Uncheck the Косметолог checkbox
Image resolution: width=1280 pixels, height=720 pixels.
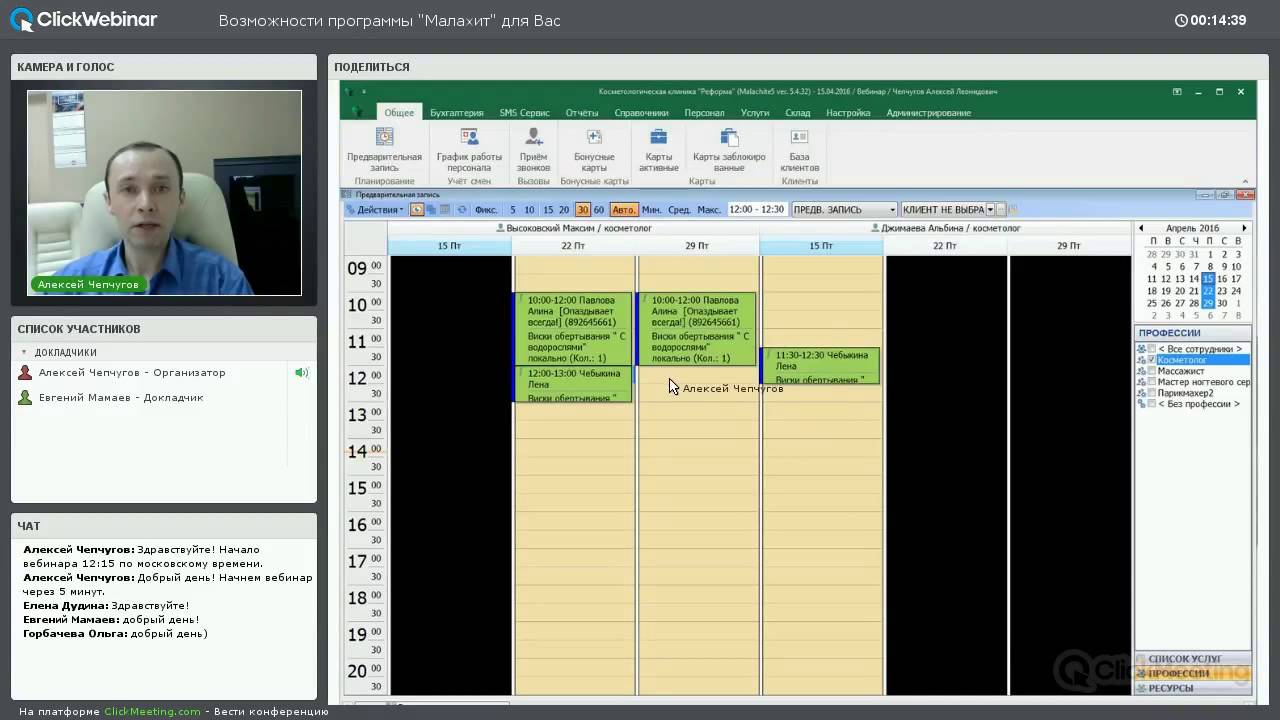pyautogui.click(x=1151, y=360)
